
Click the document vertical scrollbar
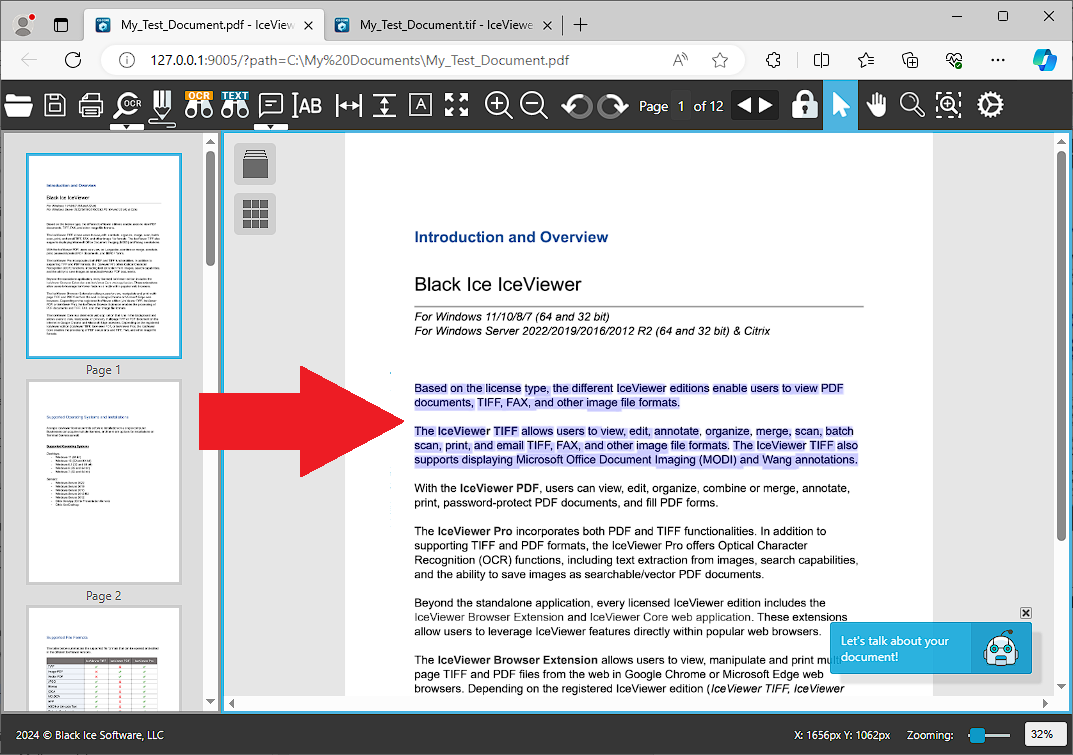click(1061, 346)
